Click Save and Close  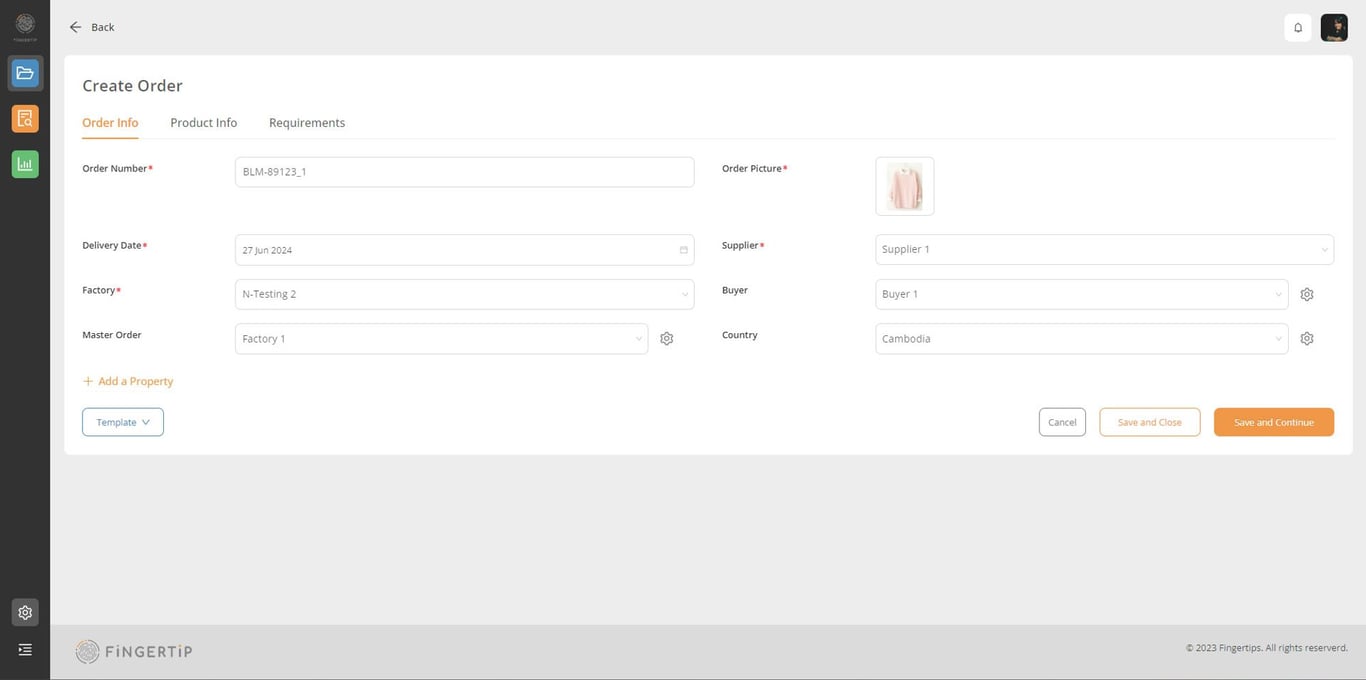tap(1150, 422)
